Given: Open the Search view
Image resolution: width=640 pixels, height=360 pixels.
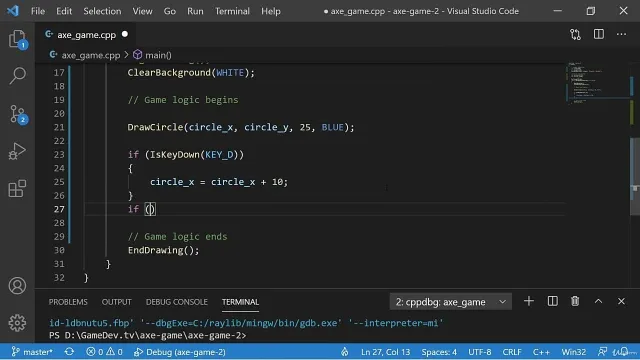Looking at the screenshot, I should (x=18, y=76).
